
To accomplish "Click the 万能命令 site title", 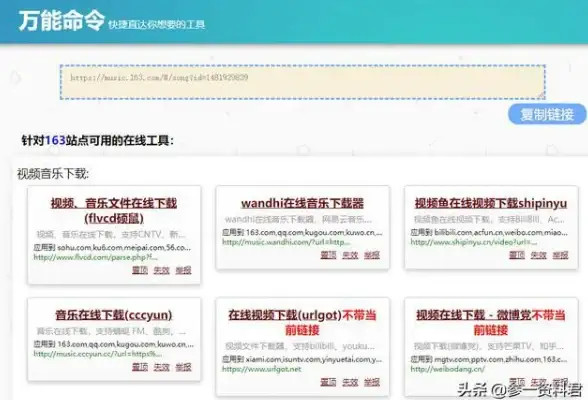I will click(x=61, y=21).
